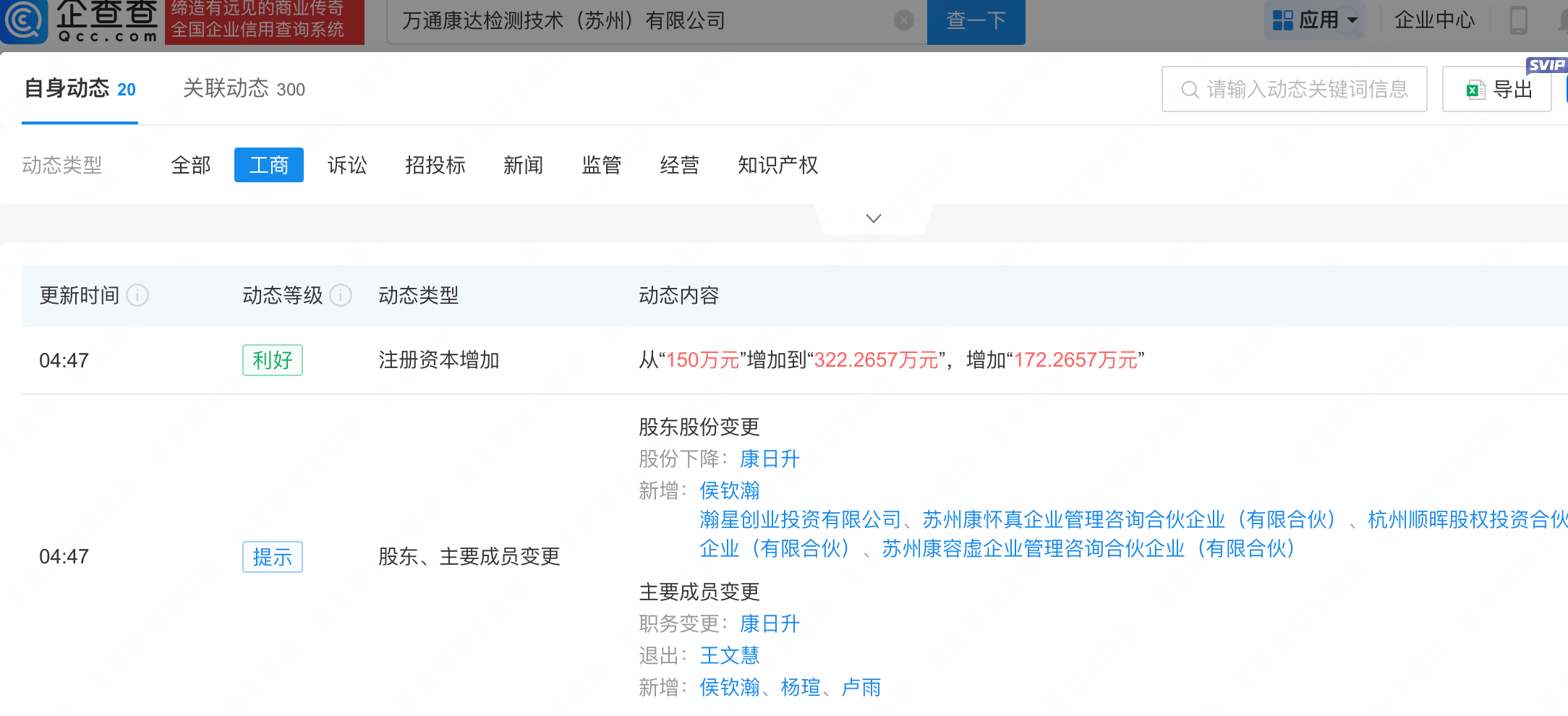
Task: Click the grid icon next to 应用
Action: pos(1282,19)
